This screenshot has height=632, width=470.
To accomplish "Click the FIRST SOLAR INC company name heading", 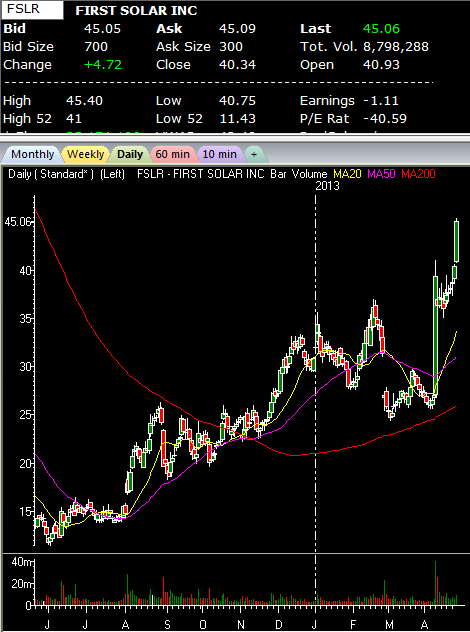I will point(136,11).
